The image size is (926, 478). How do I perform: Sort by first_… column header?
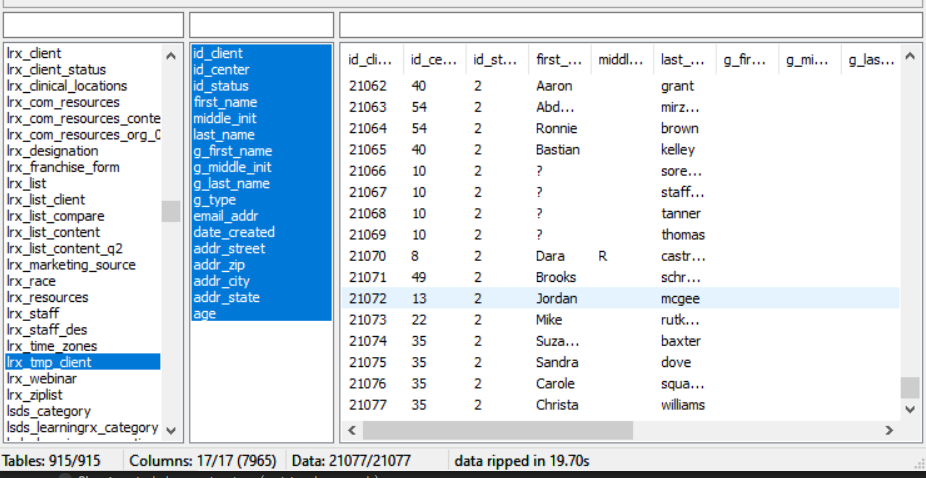(x=560, y=59)
